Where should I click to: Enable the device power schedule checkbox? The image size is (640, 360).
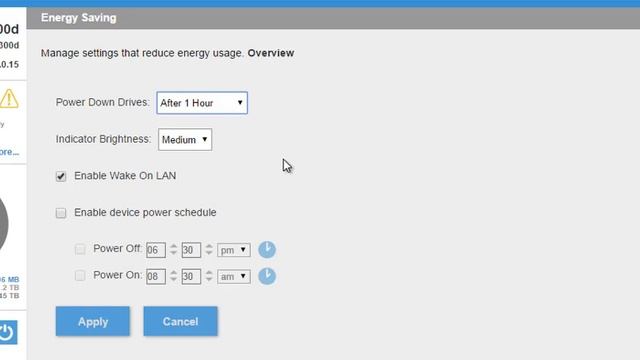pyautogui.click(x=61, y=213)
